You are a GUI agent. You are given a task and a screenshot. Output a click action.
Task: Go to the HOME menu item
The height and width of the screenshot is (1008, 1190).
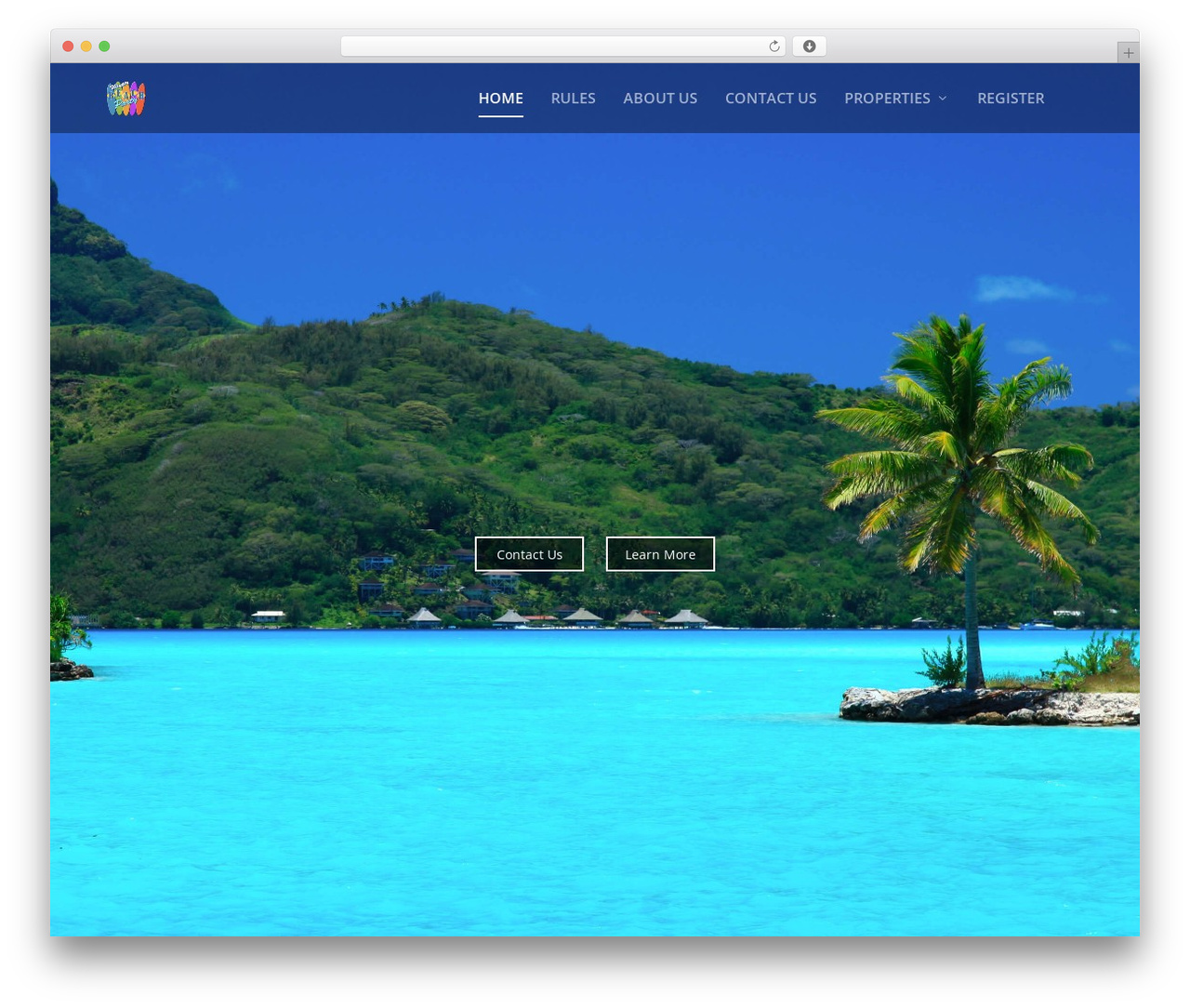click(501, 98)
